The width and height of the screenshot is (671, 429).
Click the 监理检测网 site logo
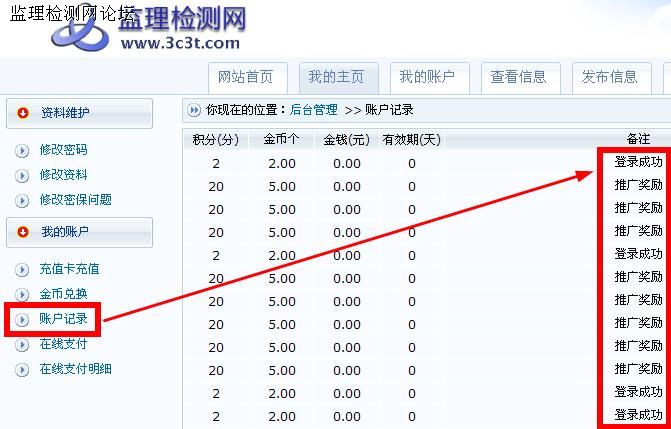pos(150,28)
